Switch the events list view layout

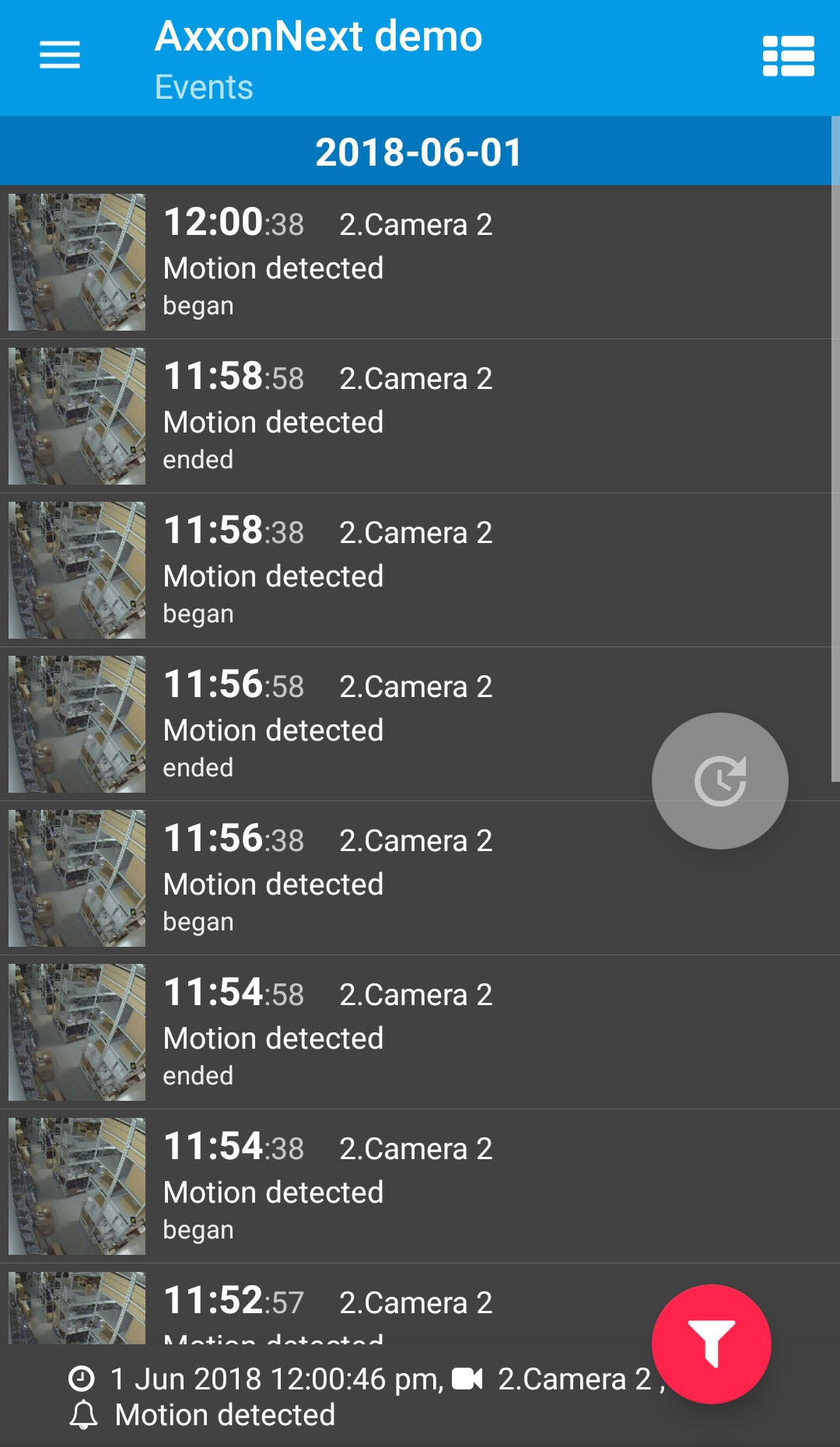tap(788, 56)
